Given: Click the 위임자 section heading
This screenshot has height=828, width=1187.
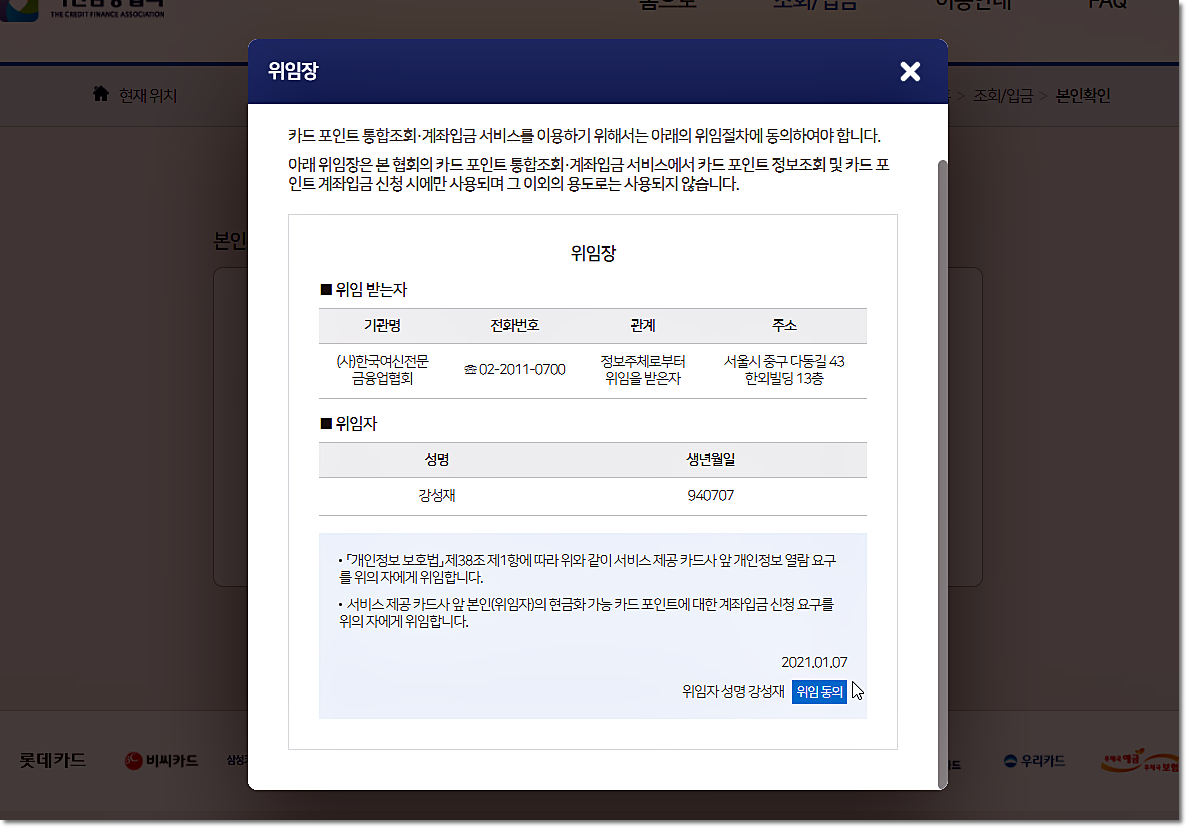Looking at the screenshot, I should tap(348, 423).
